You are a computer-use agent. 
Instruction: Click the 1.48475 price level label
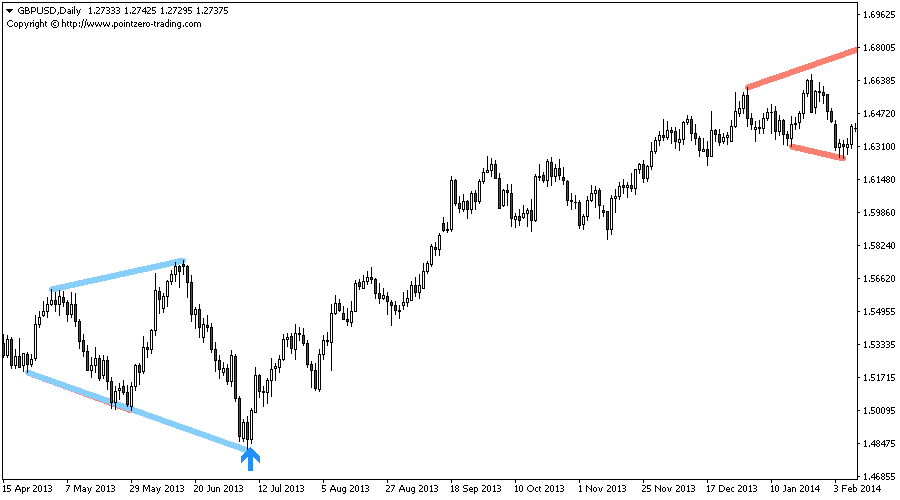(x=878, y=444)
